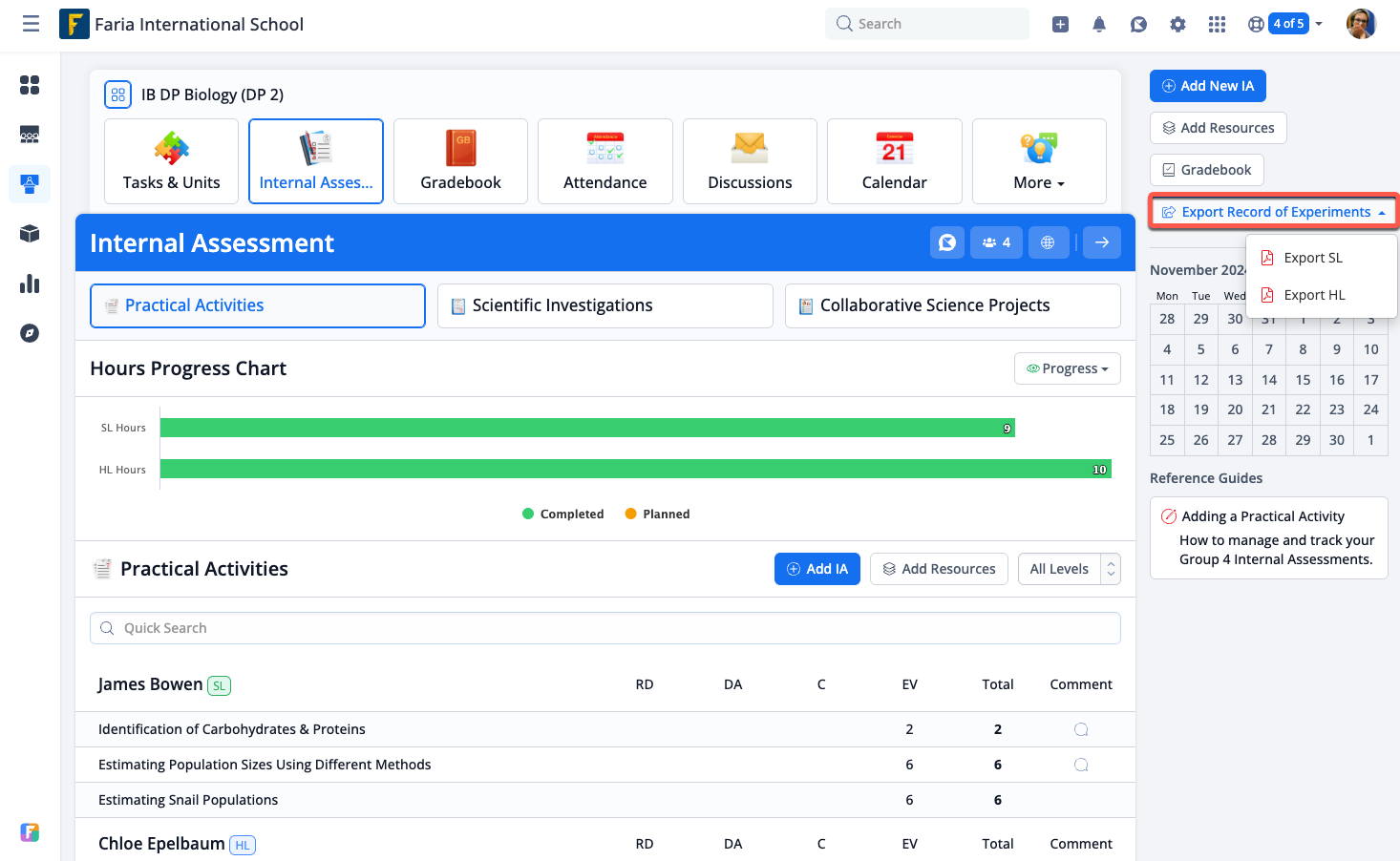Open the hamburger navigation menu
The height and width of the screenshot is (861, 1400).
(31, 24)
